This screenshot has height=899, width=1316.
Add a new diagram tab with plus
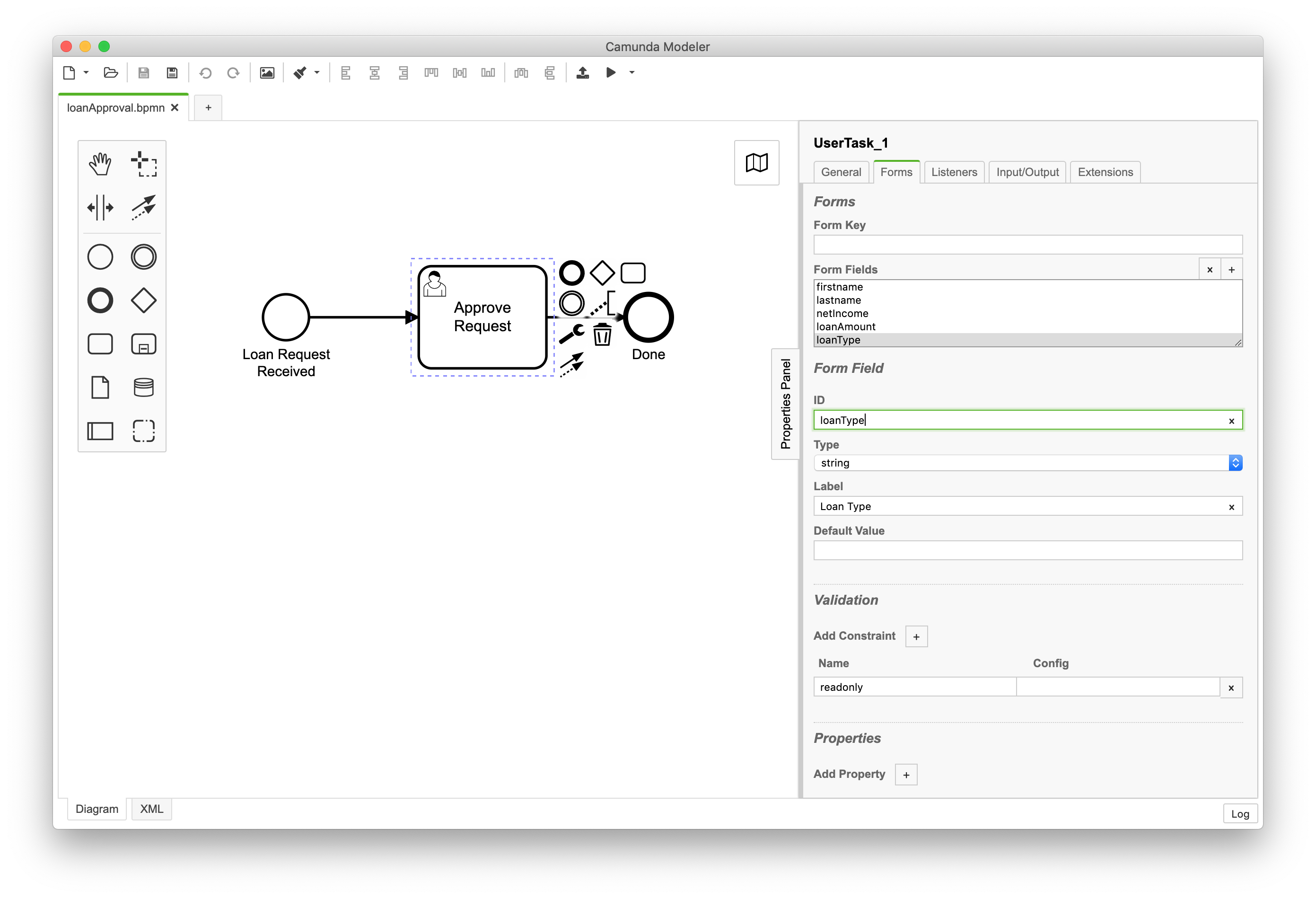point(209,107)
